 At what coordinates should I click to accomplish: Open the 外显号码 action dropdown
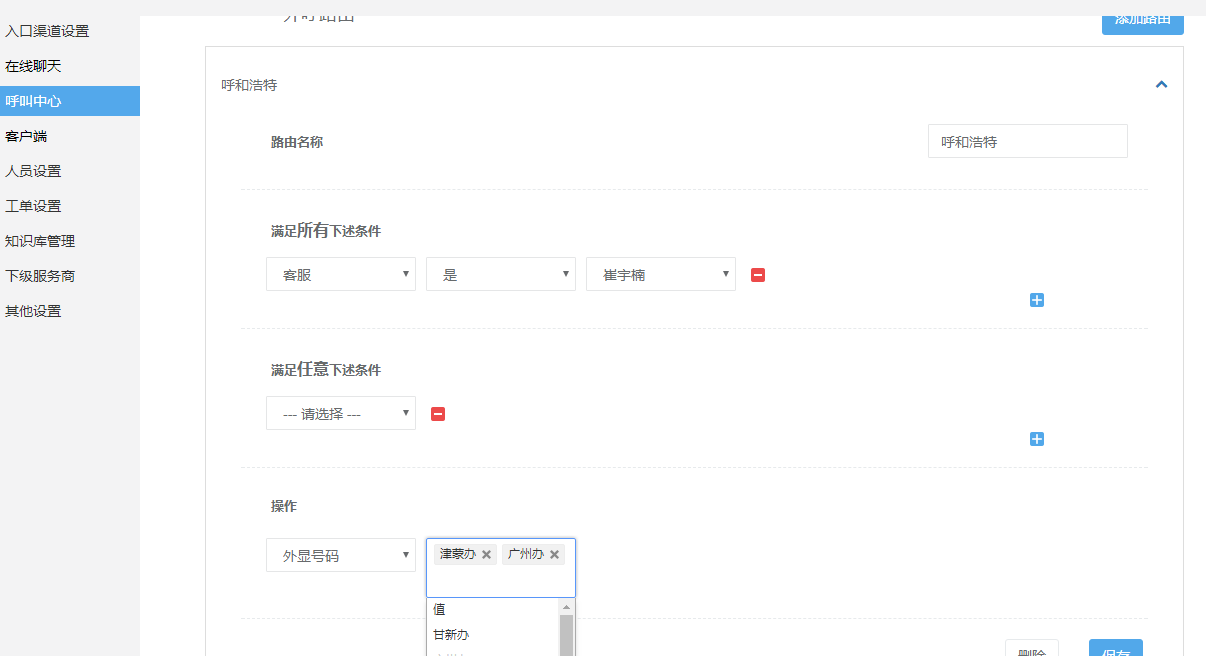[x=341, y=555]
